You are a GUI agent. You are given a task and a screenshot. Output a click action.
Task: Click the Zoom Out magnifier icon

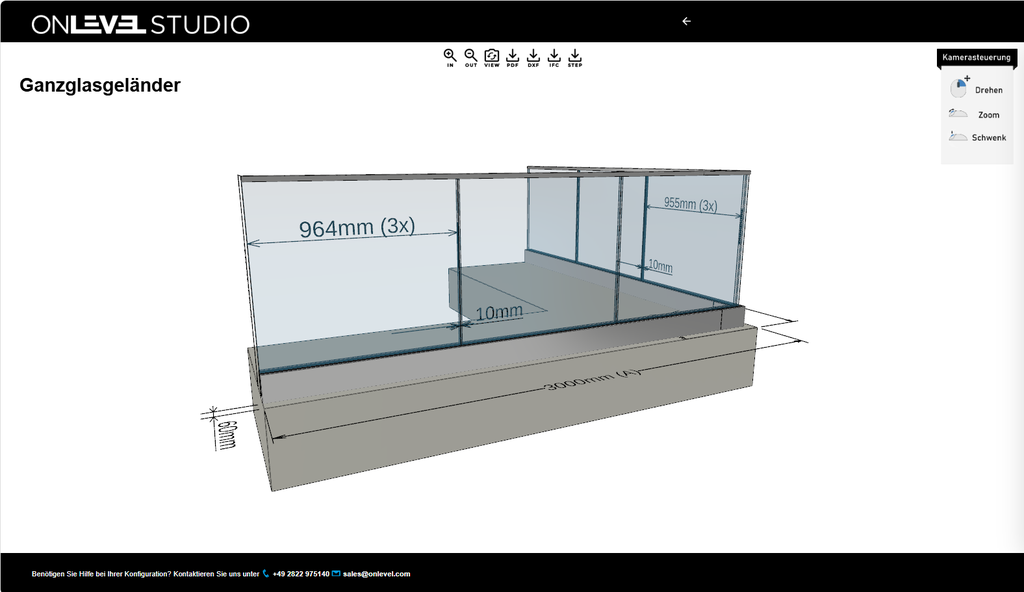point(471,58)
